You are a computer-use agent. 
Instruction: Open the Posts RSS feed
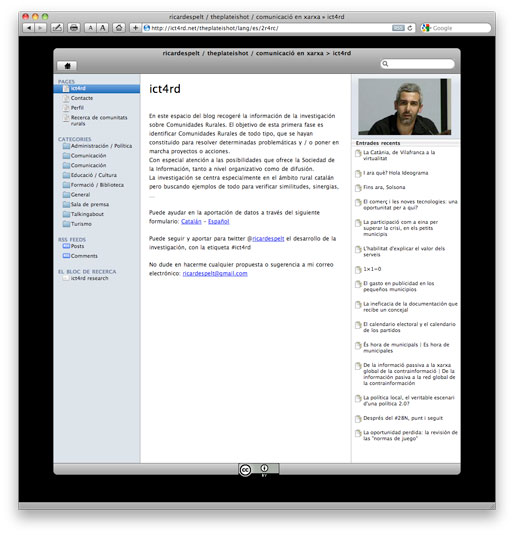tap(77, 246)
